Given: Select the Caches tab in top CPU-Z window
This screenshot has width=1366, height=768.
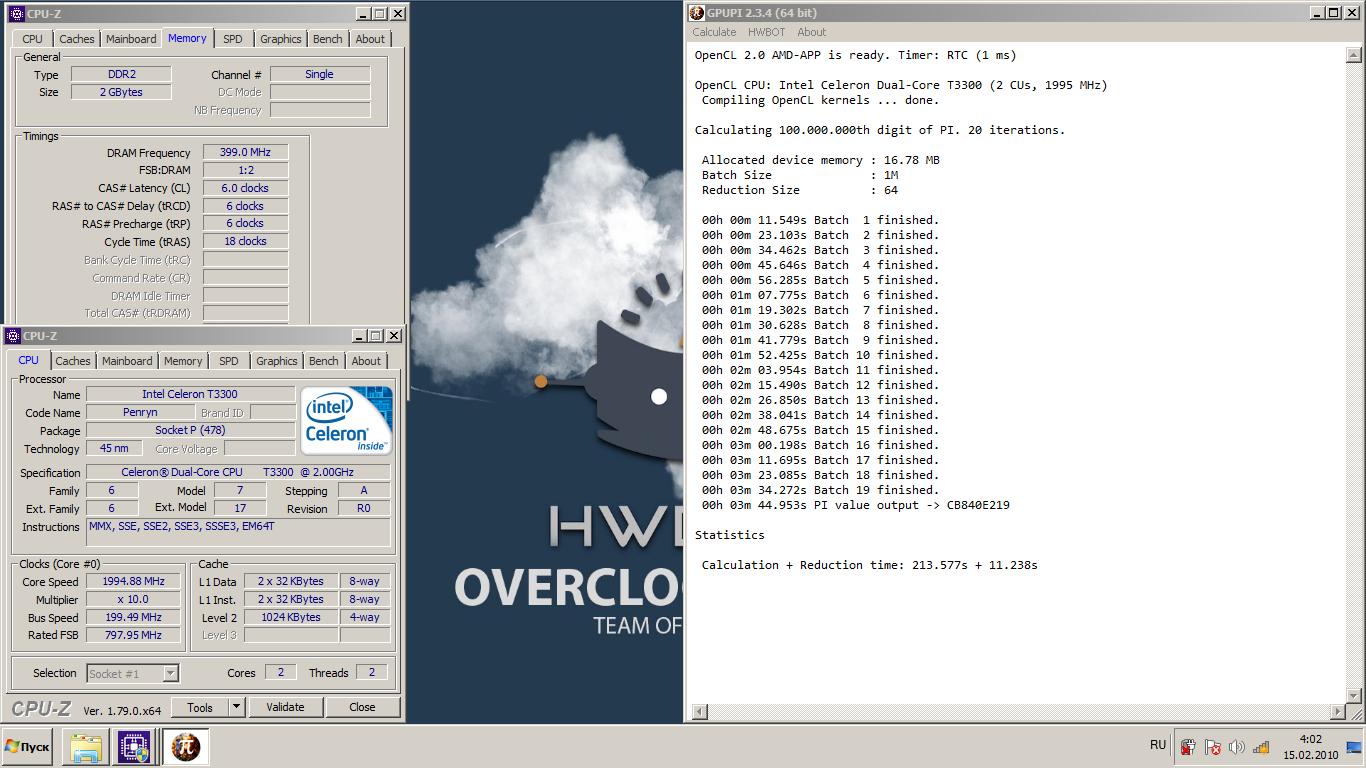Looking at the screenshot, I should tap(76, 39).
